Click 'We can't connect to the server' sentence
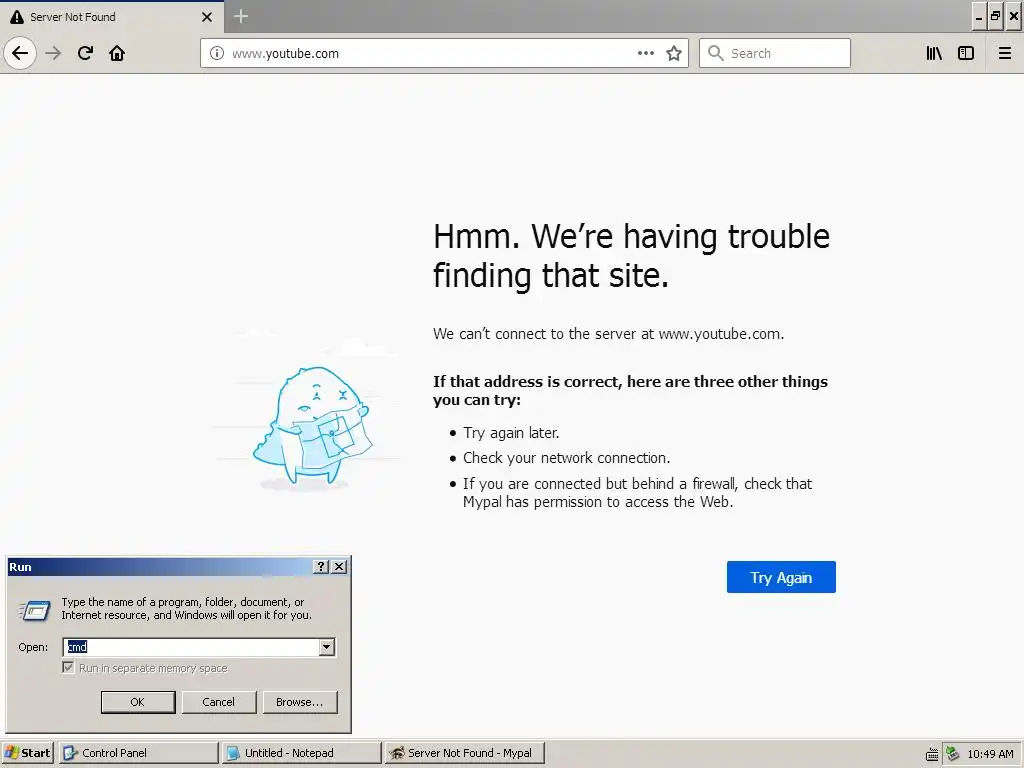1024x768 pixels. [x=608, y=334]
